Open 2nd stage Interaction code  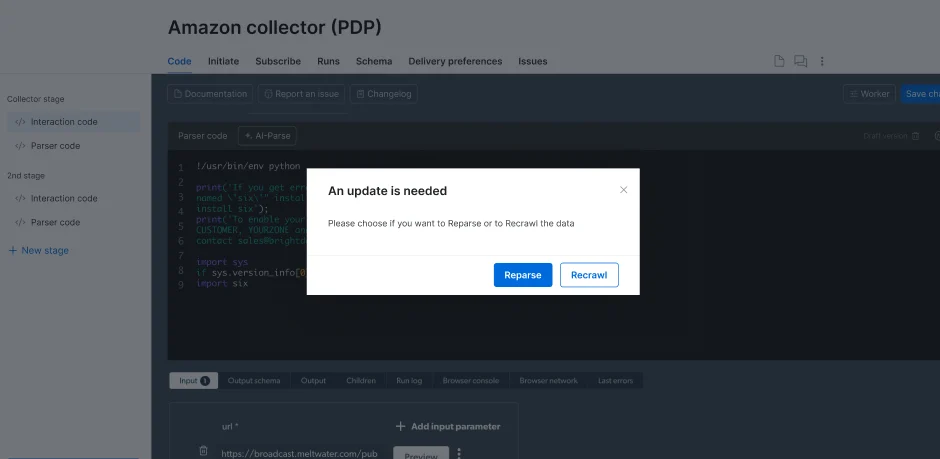pos(74,198)
